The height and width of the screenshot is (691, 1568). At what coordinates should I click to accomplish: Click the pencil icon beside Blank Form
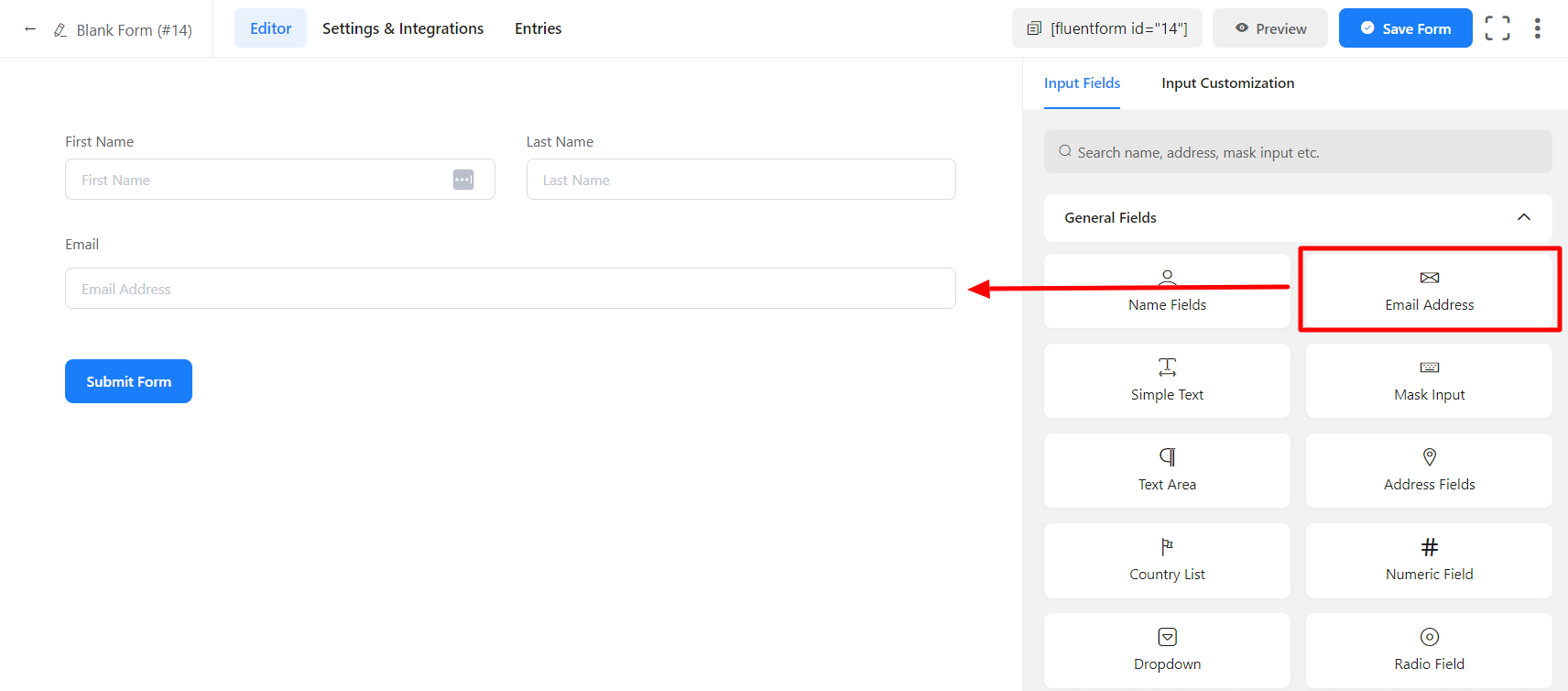coord(60,30)
